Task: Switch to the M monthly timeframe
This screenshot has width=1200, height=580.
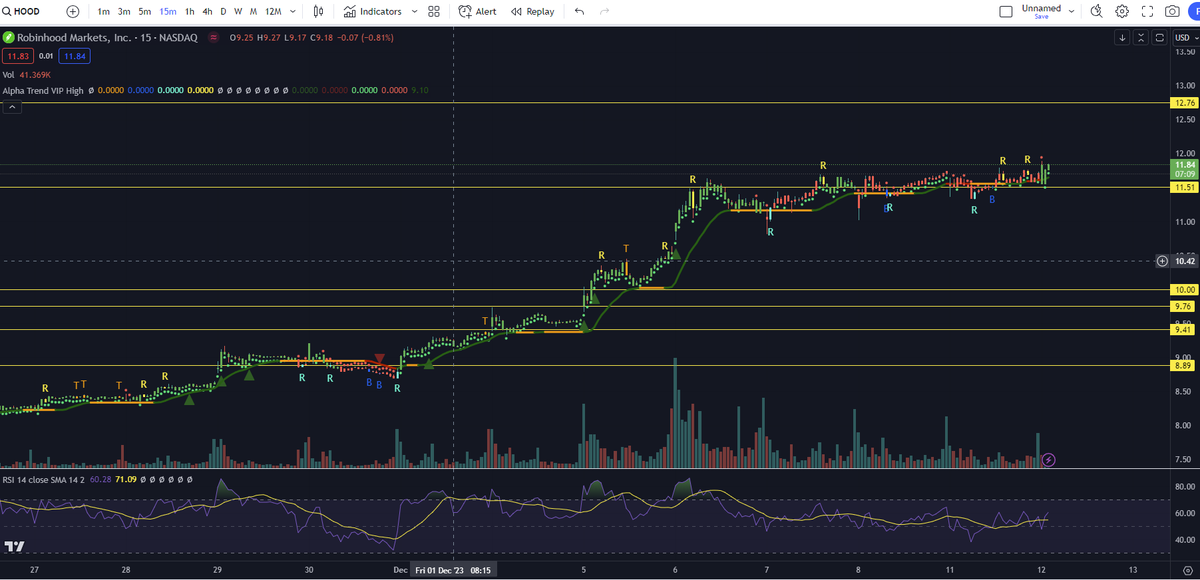Action: click(x=254, y=11)
